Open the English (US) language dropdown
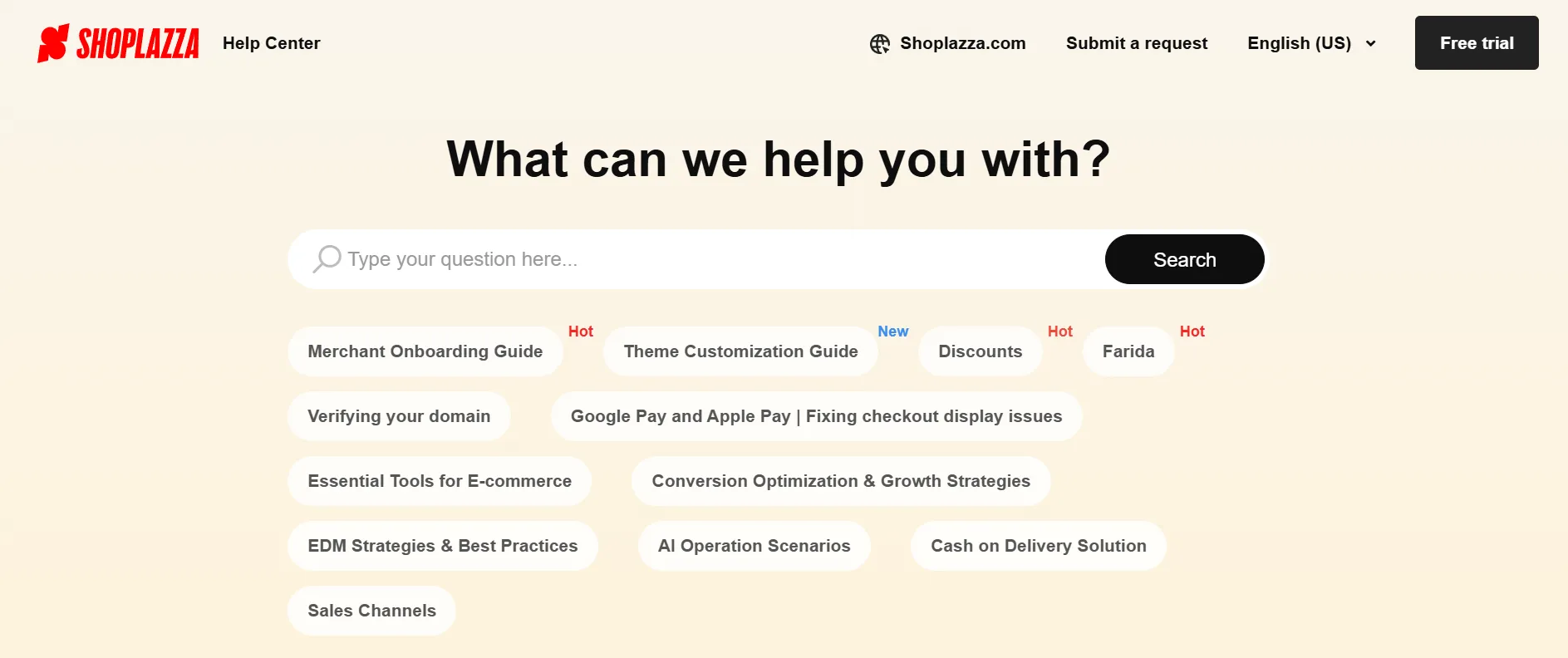Screen dimensions: 1568x658 [1299, 43]
